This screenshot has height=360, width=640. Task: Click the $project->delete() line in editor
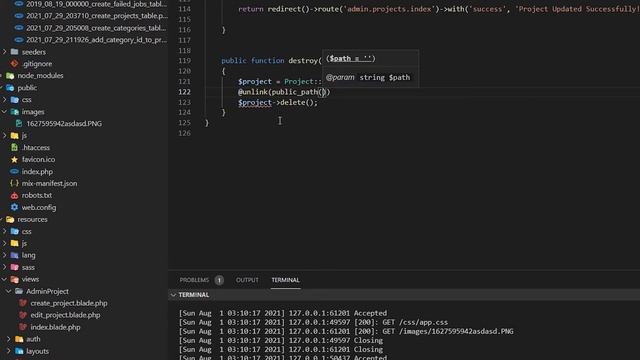278,102
